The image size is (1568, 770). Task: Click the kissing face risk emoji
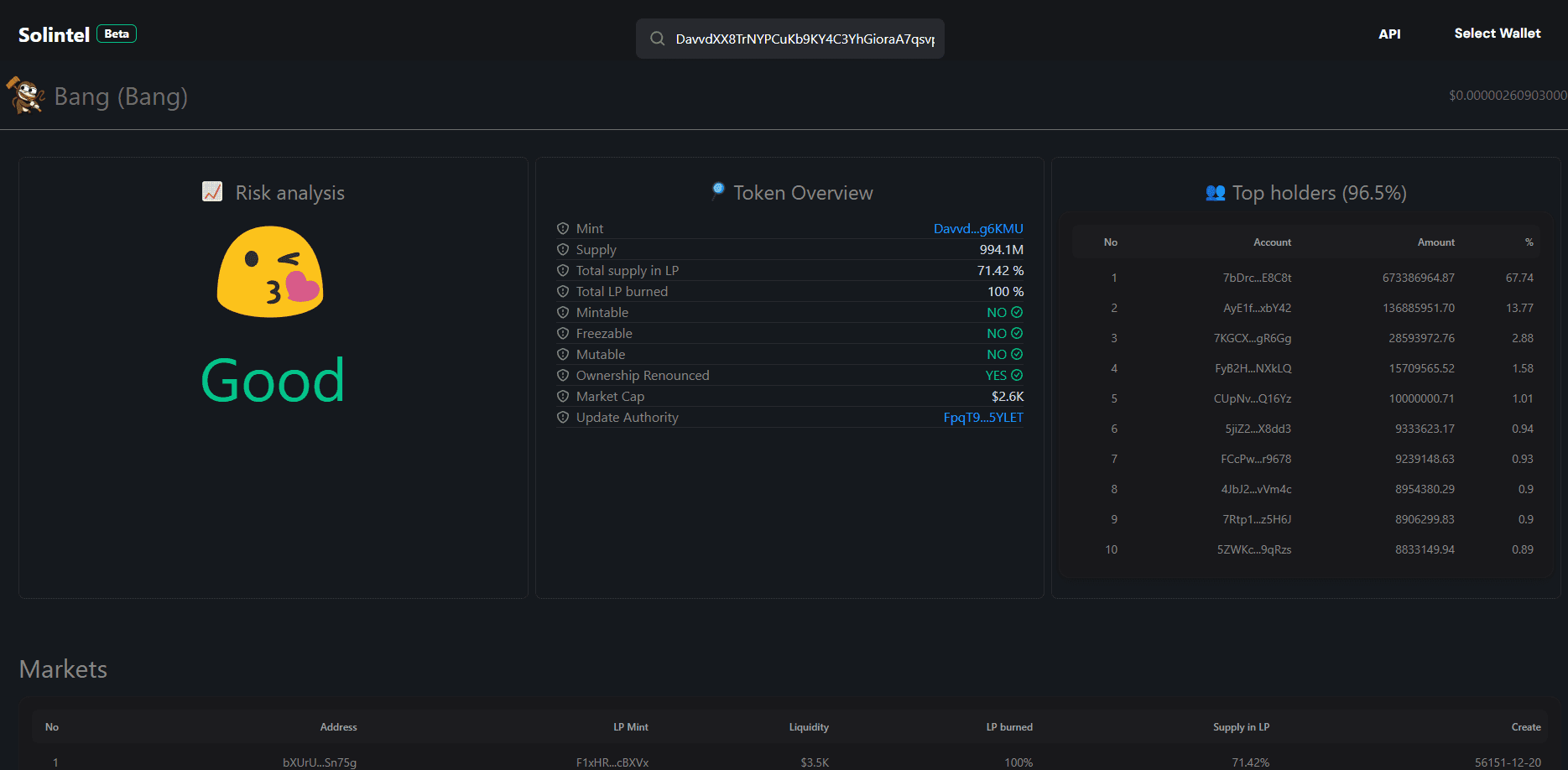pos(270,271)
